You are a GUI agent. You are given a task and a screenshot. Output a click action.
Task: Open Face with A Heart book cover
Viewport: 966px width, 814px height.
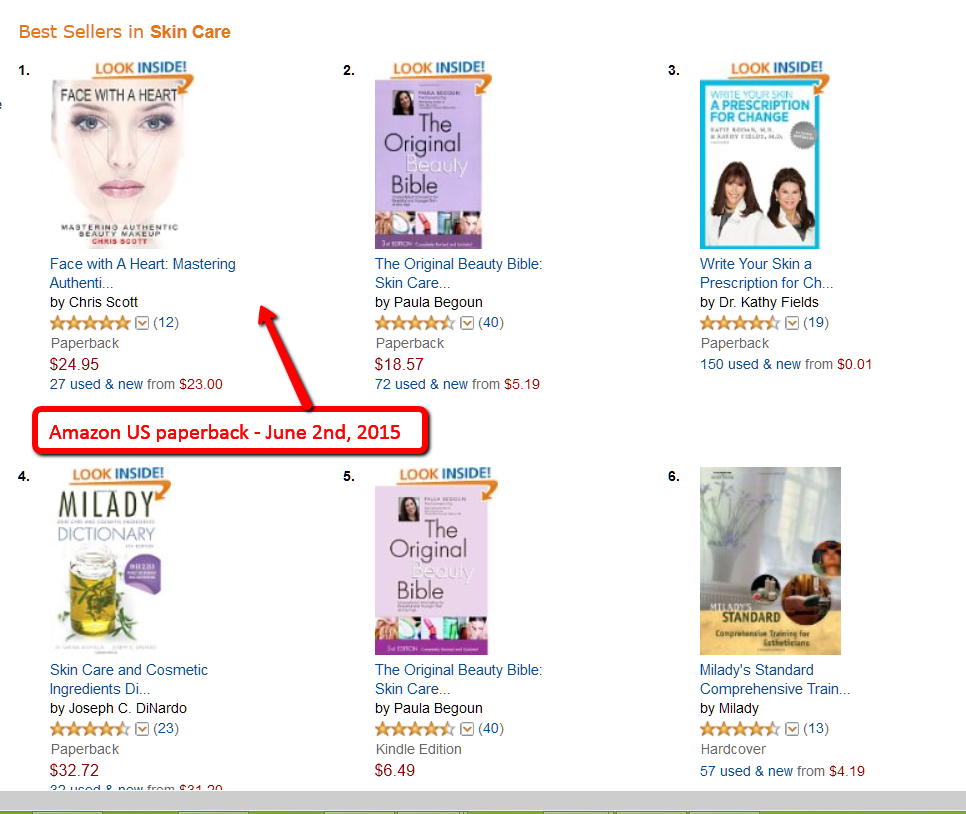[119, 164]
